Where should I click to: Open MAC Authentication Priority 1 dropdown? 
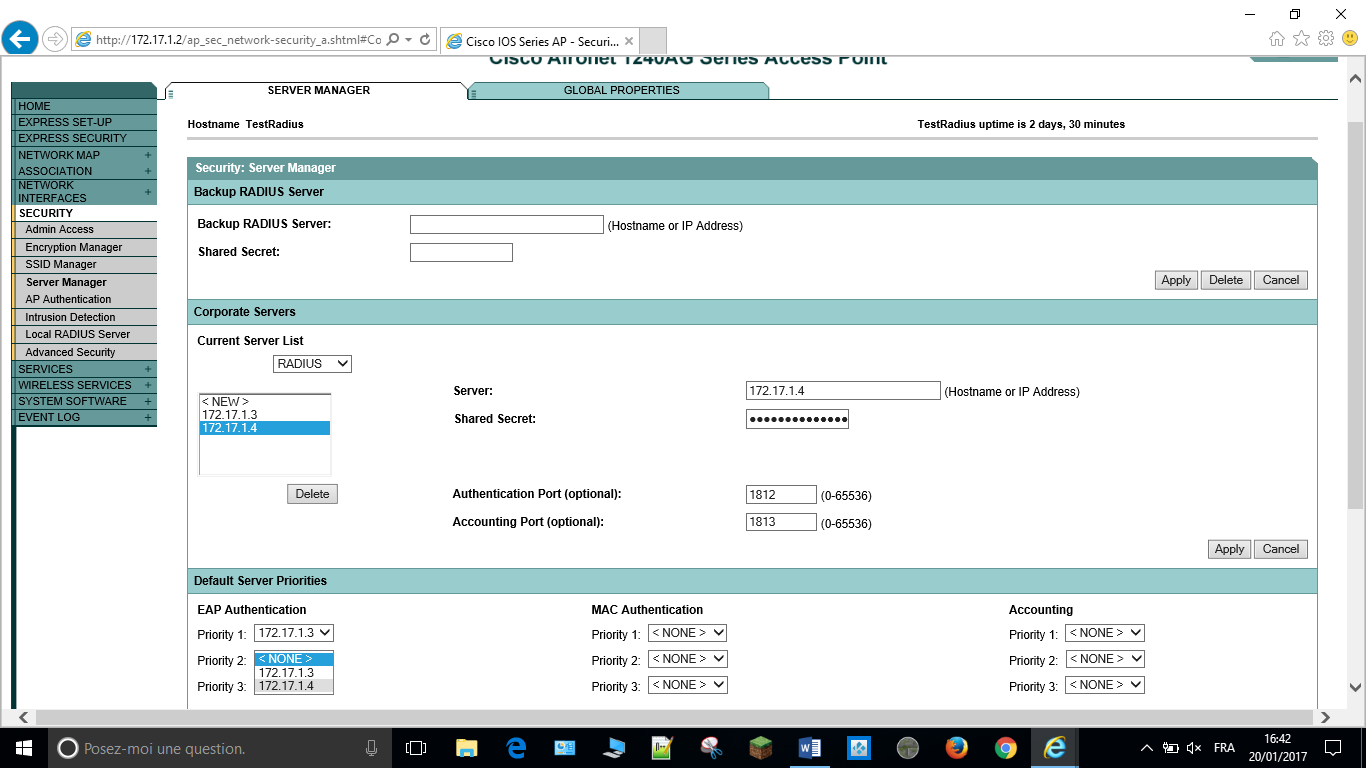pos(687,633)
